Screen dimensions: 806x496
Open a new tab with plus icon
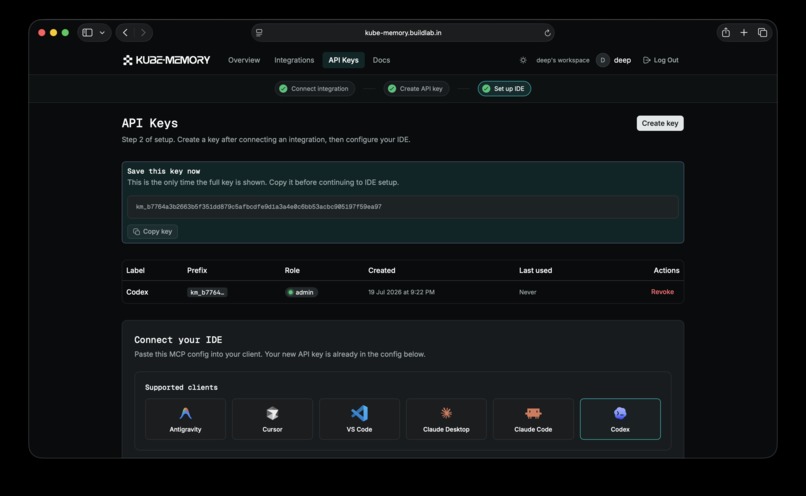click(744, 32)
